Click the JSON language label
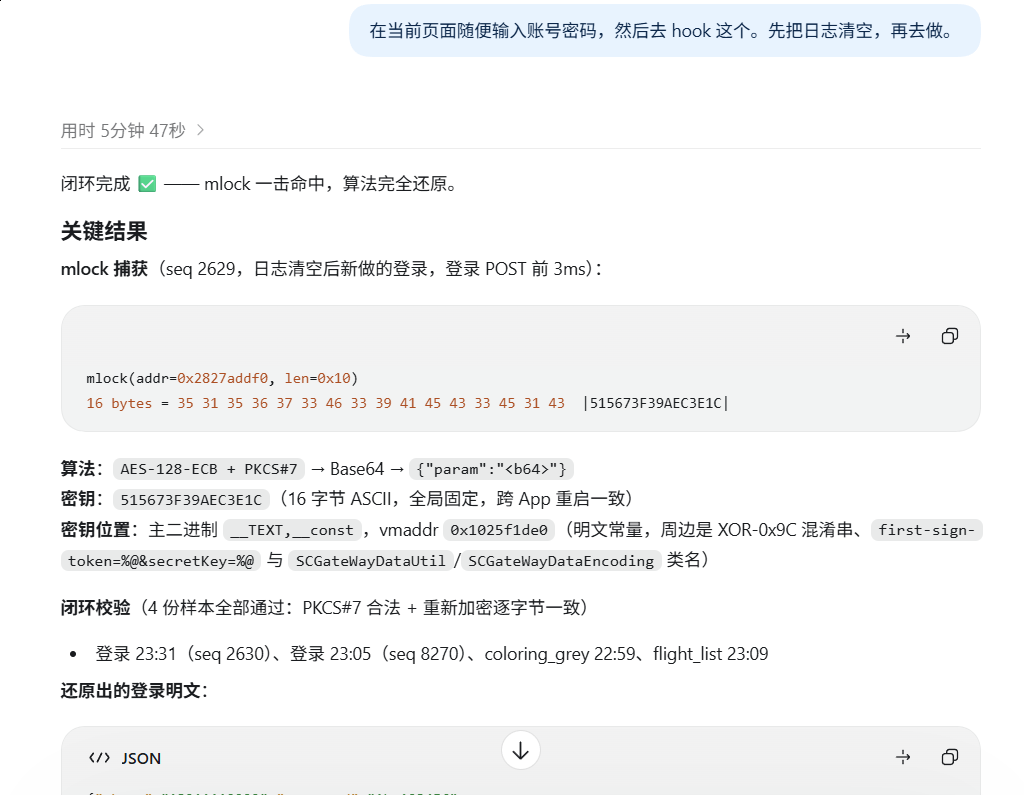 pos(141,758)
